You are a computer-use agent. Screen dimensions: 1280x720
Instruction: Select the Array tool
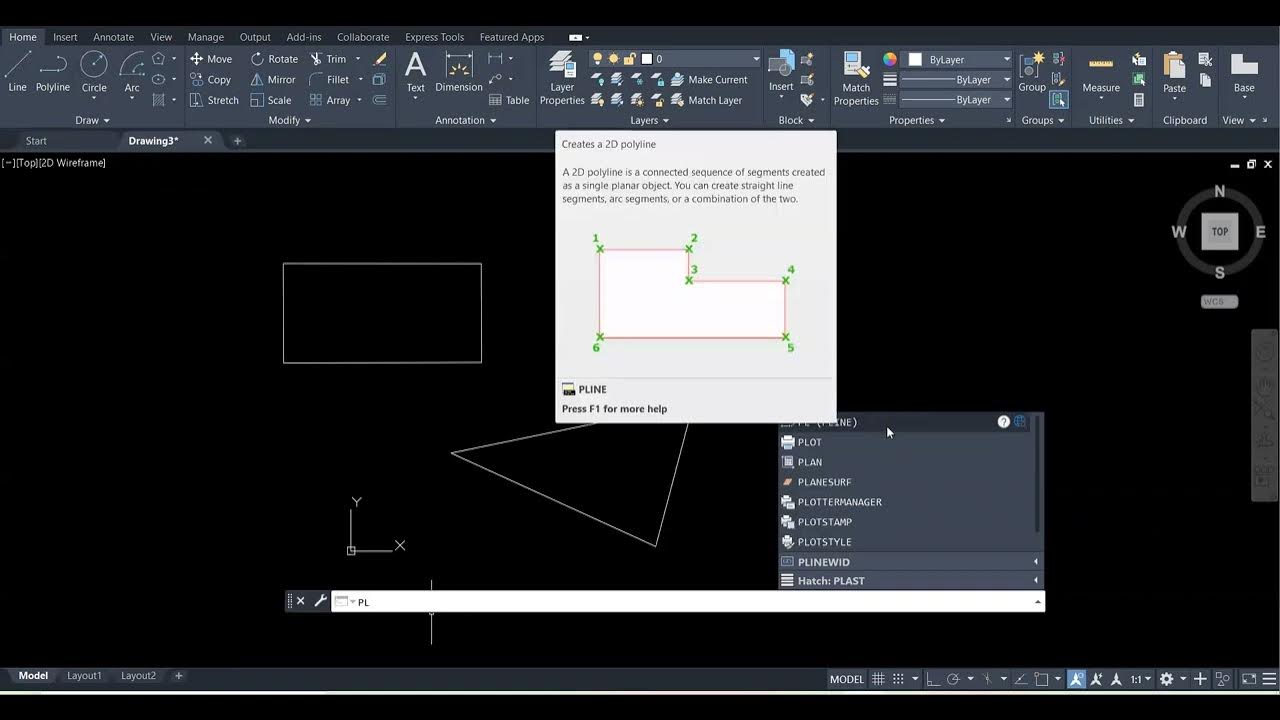point(330,100)
